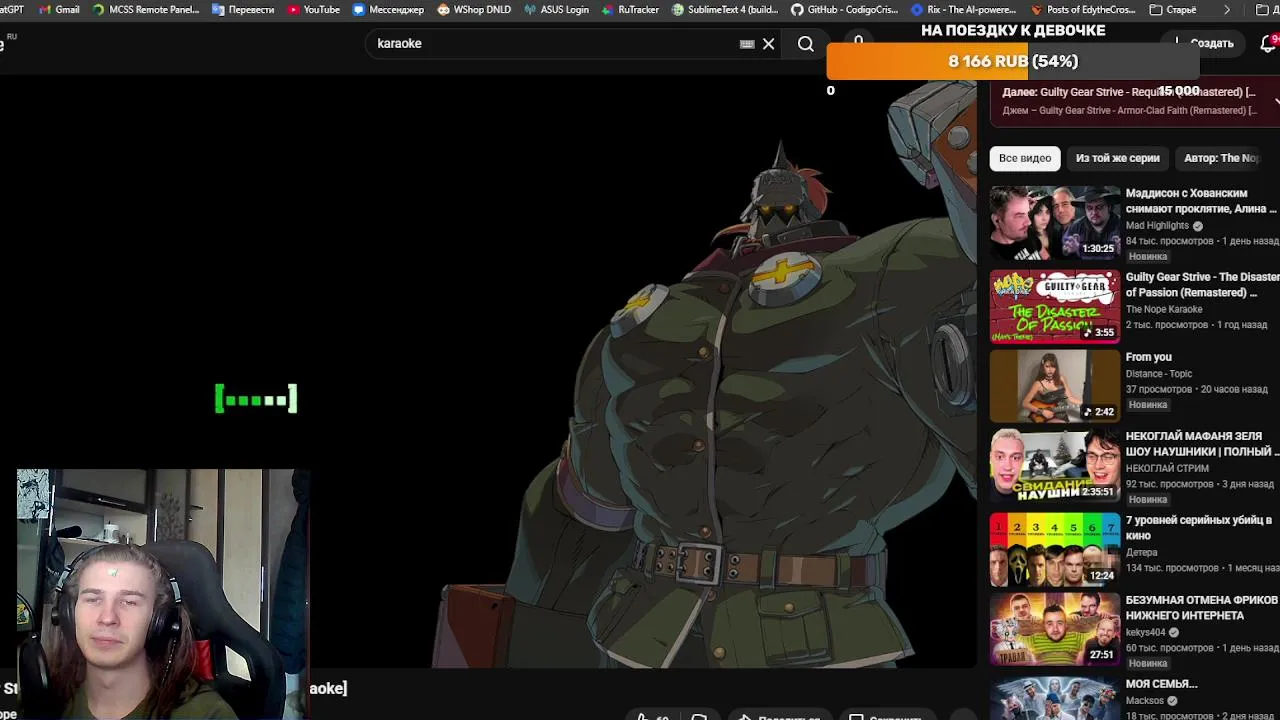Open the WShop DNLD bookmark
This screenshot has width=1280, height=720.
pyautogui.click(x=474, y=9)
